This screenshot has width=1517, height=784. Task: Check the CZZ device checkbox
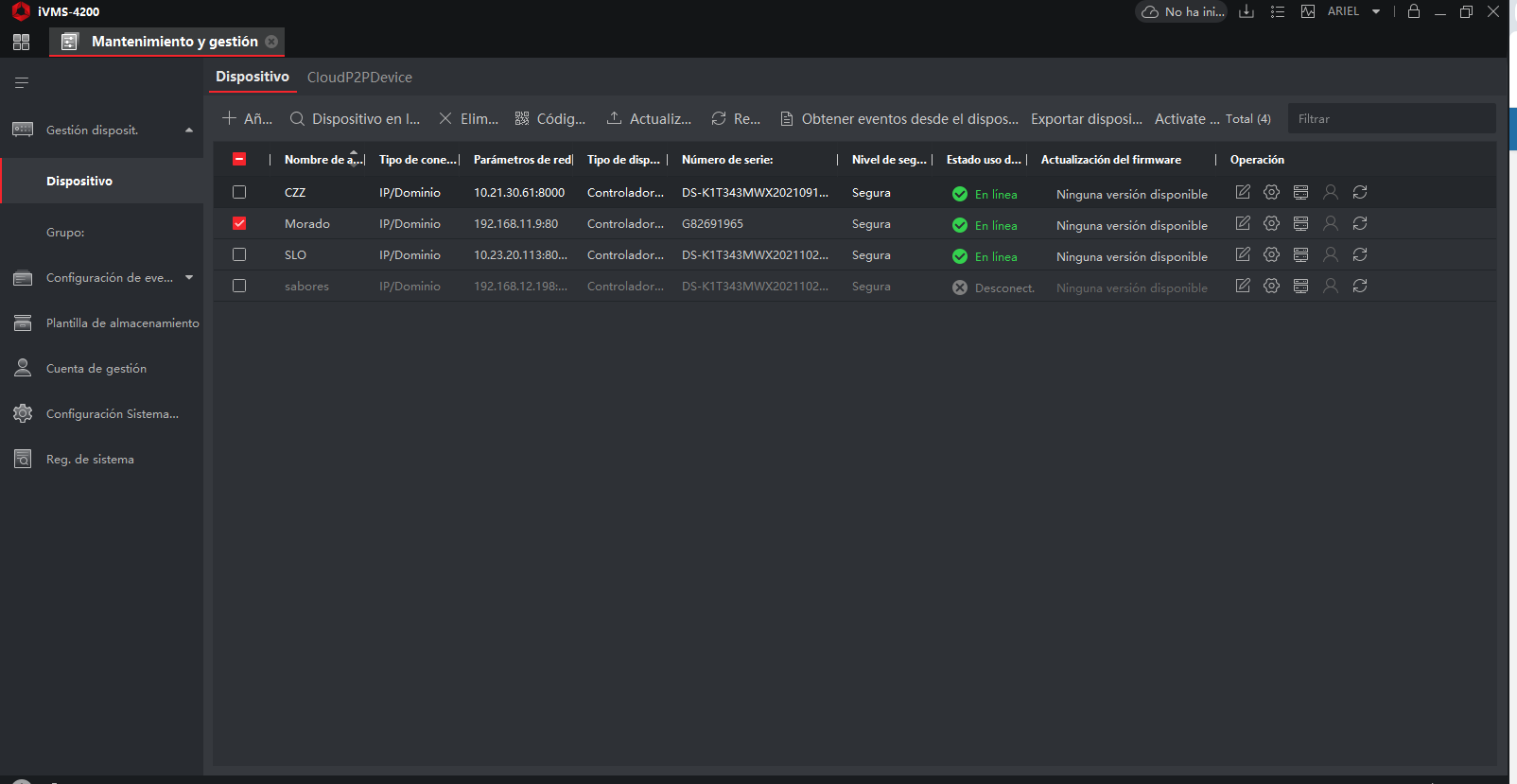pyautogui.click(x=239, y=192)
